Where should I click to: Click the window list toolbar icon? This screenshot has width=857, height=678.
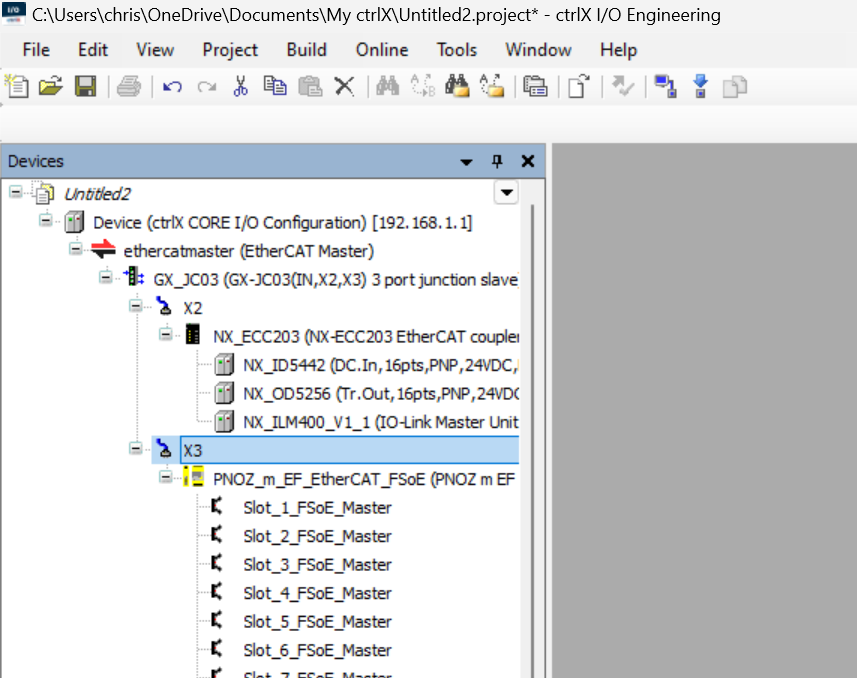536,86
